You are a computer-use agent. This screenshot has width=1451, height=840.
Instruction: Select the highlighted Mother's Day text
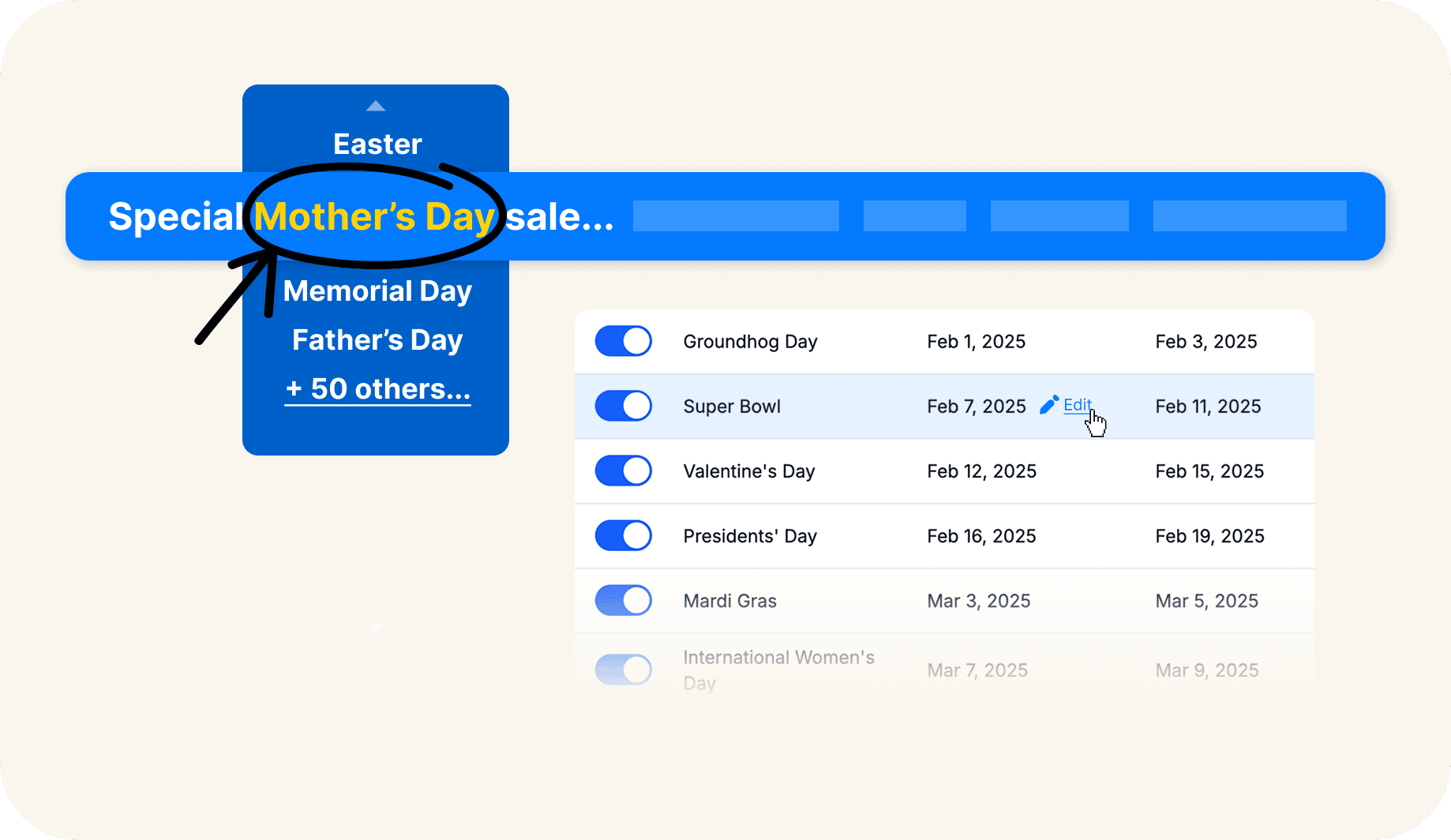pyautogui.click(x=374, y=216)
